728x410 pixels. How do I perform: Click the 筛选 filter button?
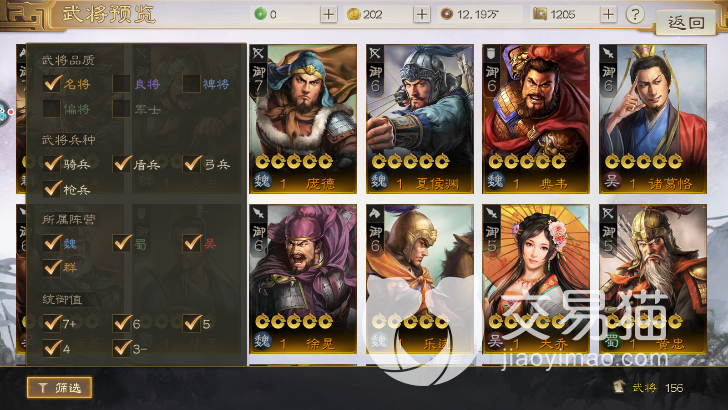(x=59, y=388)
